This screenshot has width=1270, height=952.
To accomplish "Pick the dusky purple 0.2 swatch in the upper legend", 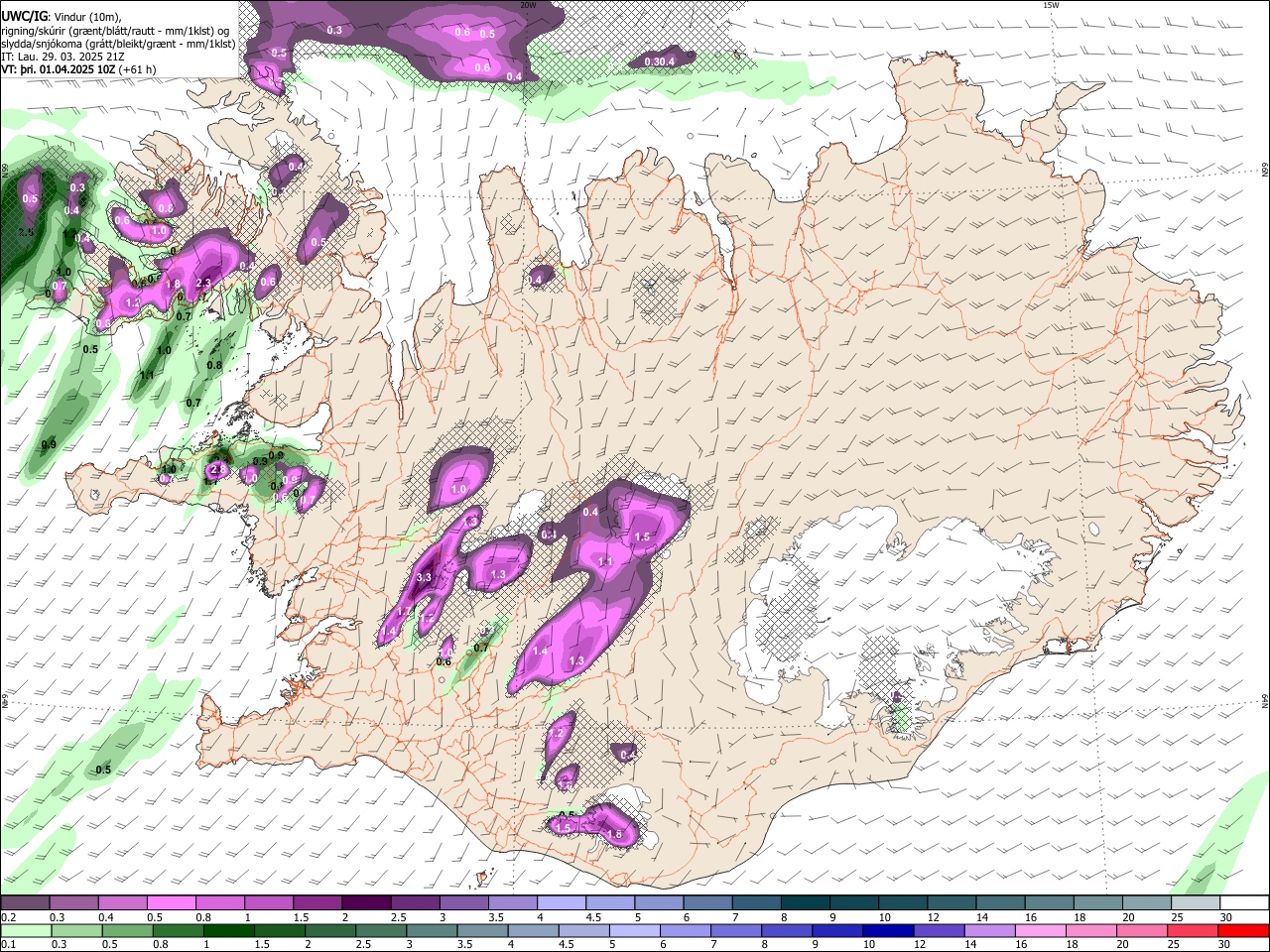I will pyautogui.click(x=25, y=903).
